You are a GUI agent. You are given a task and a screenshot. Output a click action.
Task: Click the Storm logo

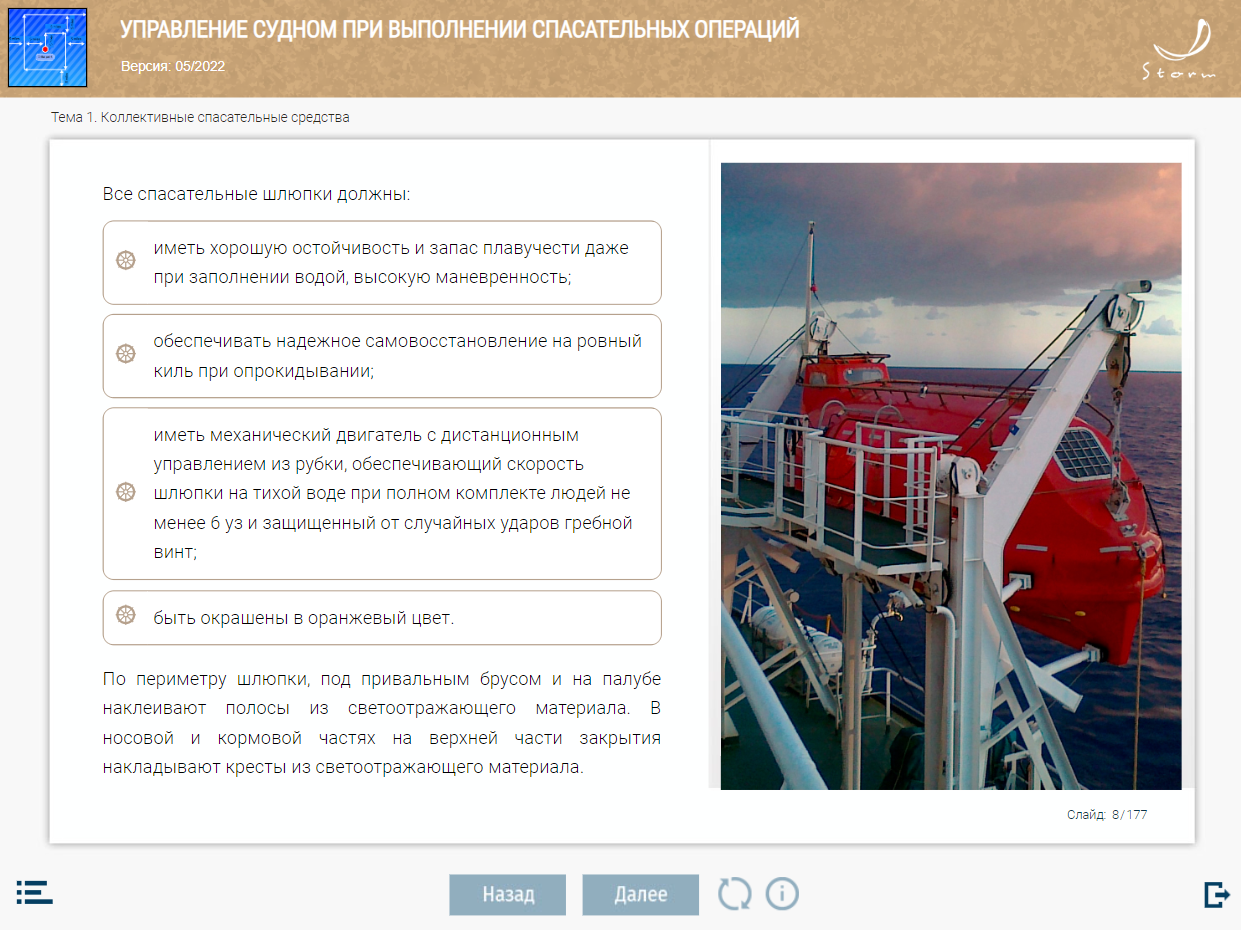[1180, 49]
